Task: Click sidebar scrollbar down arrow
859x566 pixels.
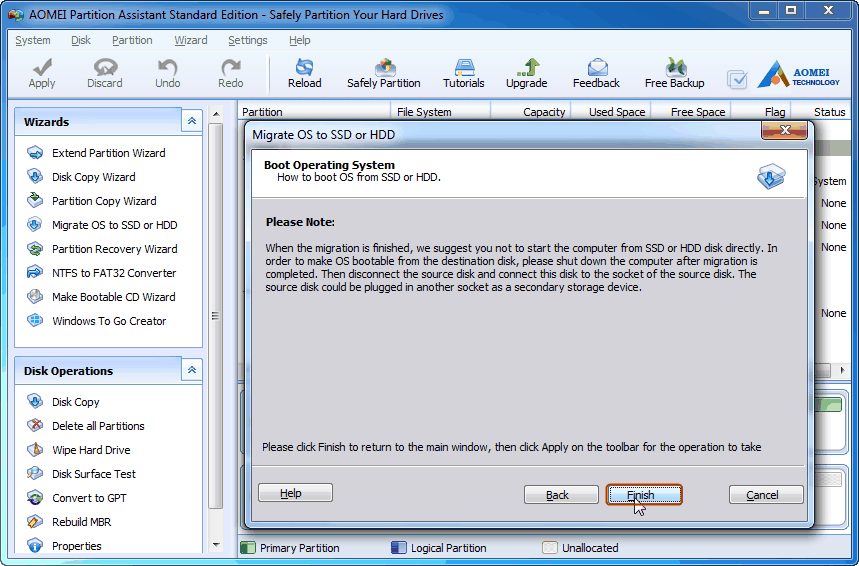Action: [x=216, y=545]
